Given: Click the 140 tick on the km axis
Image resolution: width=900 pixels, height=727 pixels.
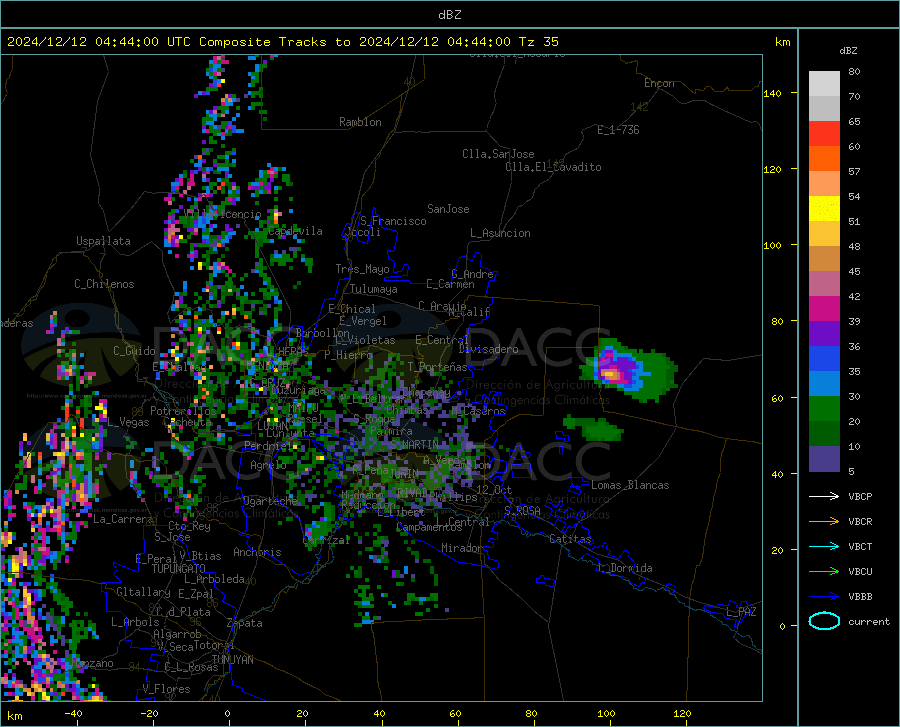Looking at the screenshot, I should click(772, 93).
